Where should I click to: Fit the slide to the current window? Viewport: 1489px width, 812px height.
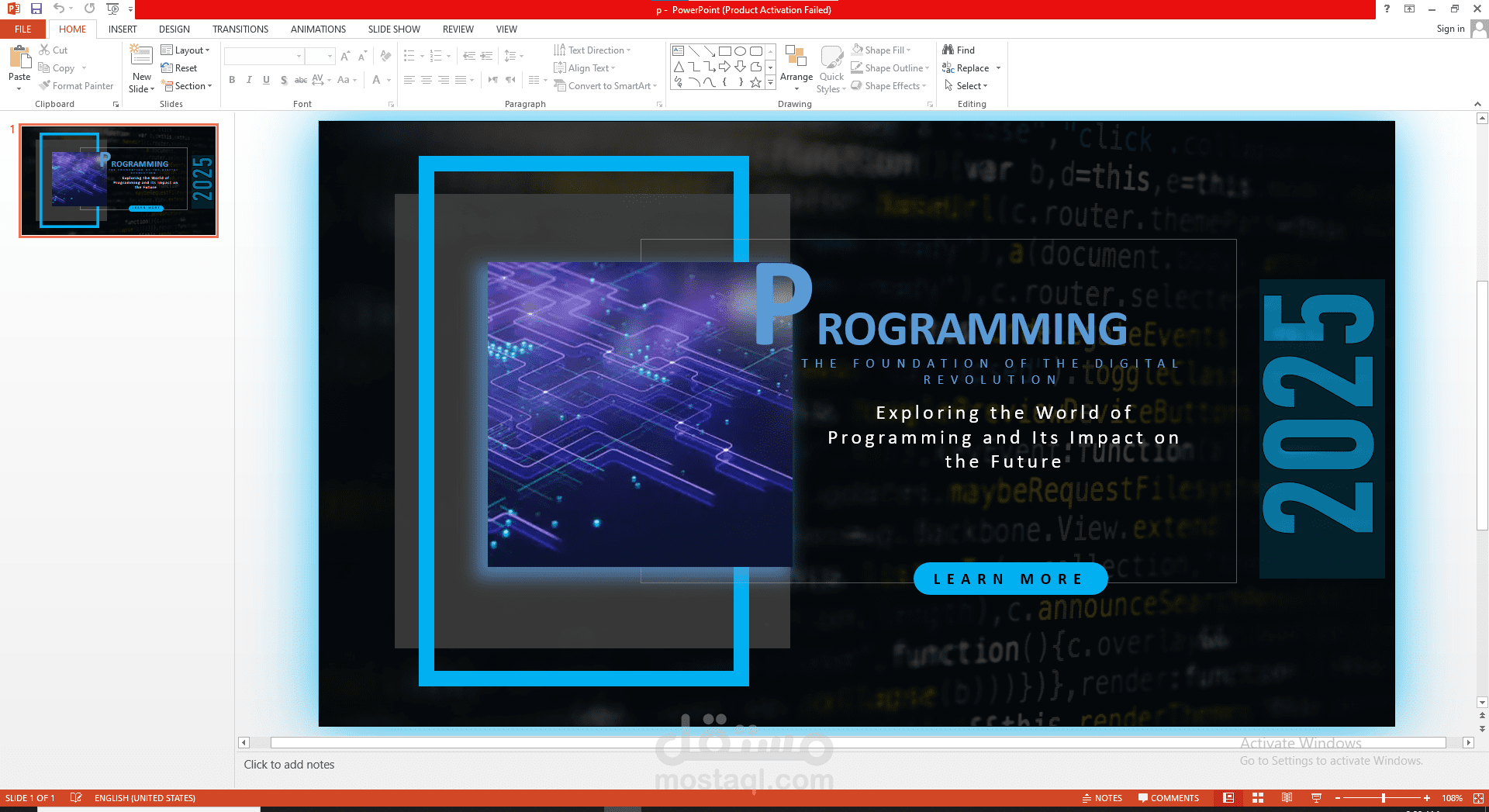1478,798
